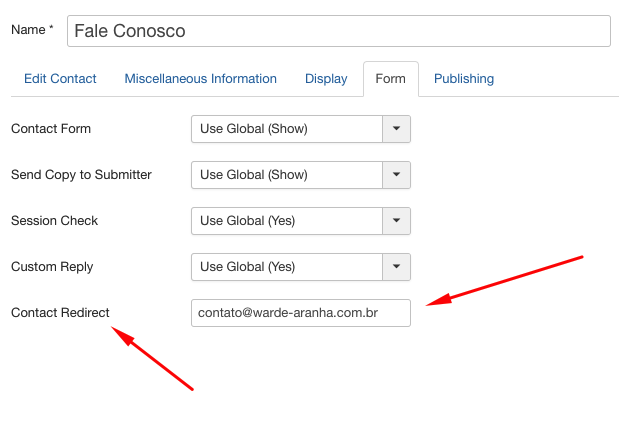619x431 pixels.
Task: Click the Contact Form dropdown arrow button
Action: coord(397,129)
